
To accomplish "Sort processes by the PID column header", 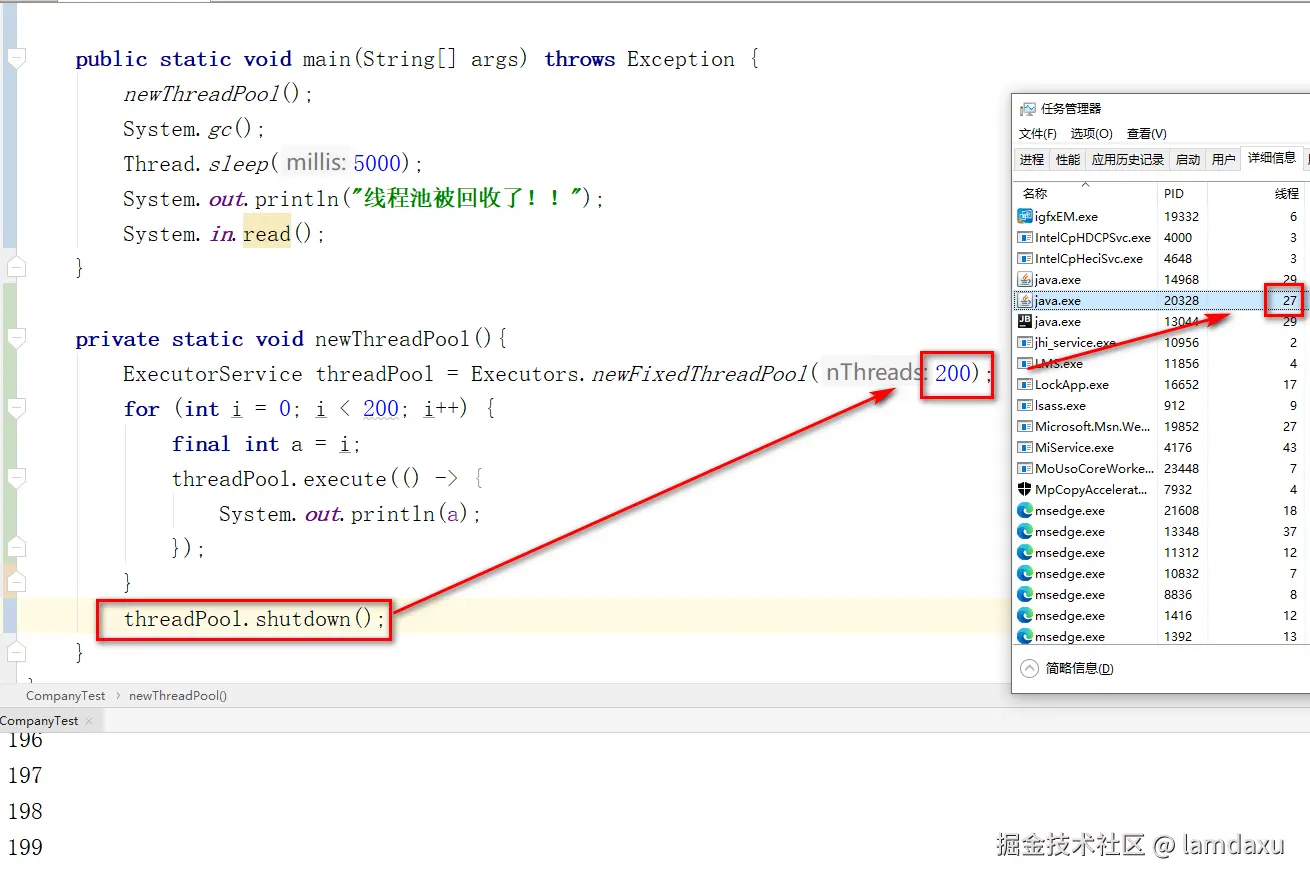I will point(1182,193).
